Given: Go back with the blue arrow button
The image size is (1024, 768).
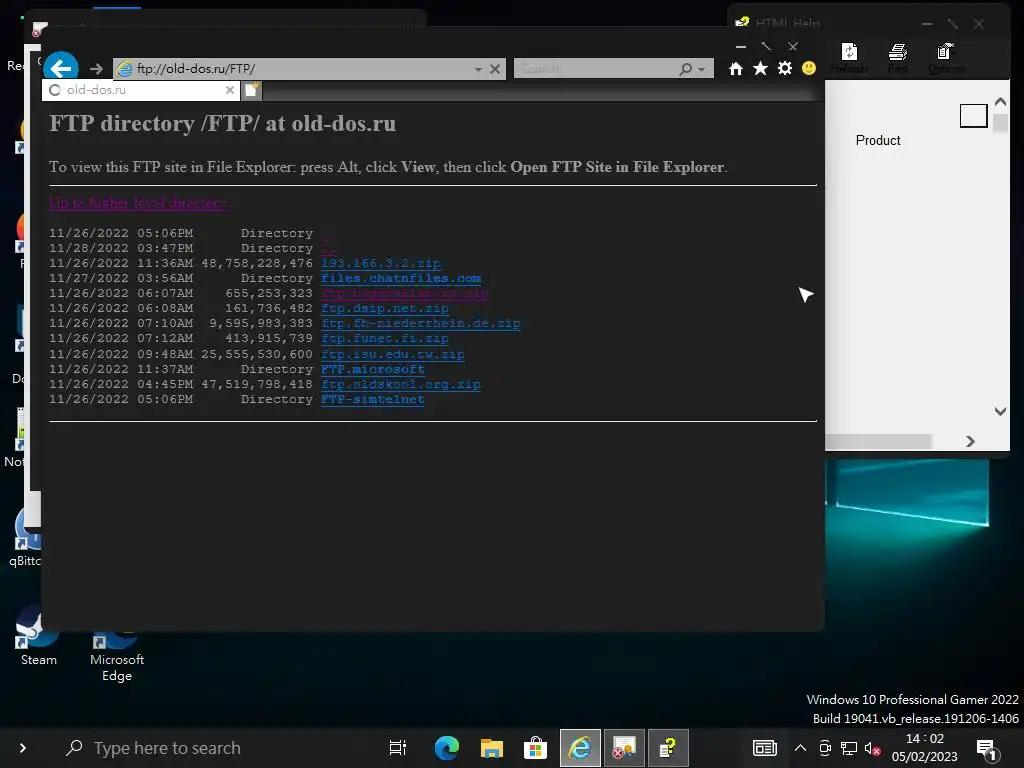Looking at the screenshot, I should click(61, 68).
